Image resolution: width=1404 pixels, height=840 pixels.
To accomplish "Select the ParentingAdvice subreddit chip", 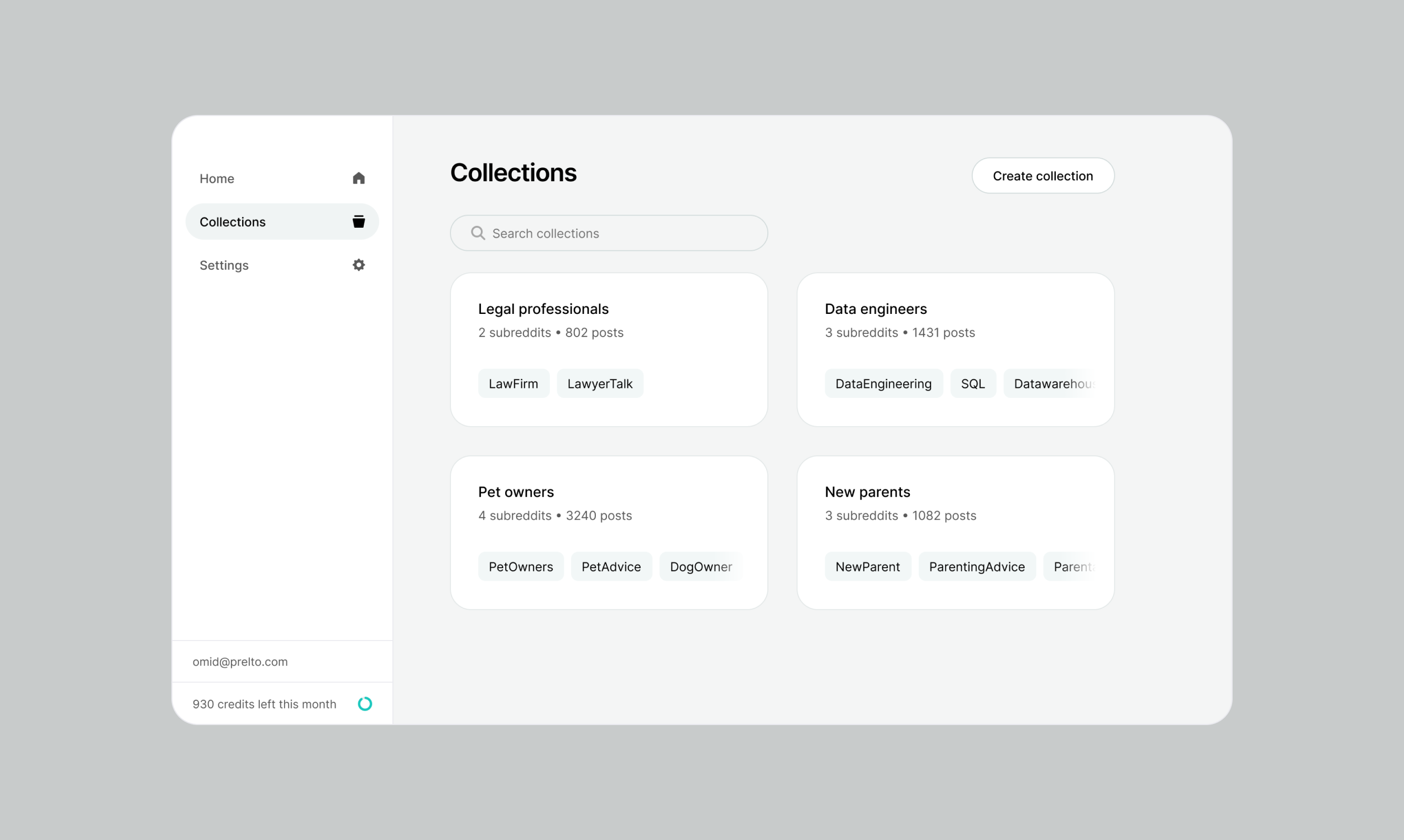I will [x=977, y=566].
